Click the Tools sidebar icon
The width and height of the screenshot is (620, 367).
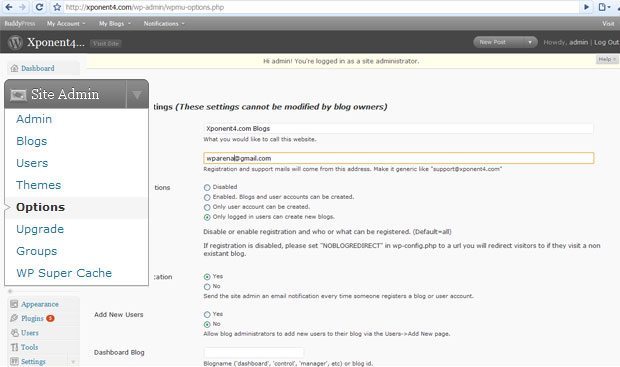point(14,347)
